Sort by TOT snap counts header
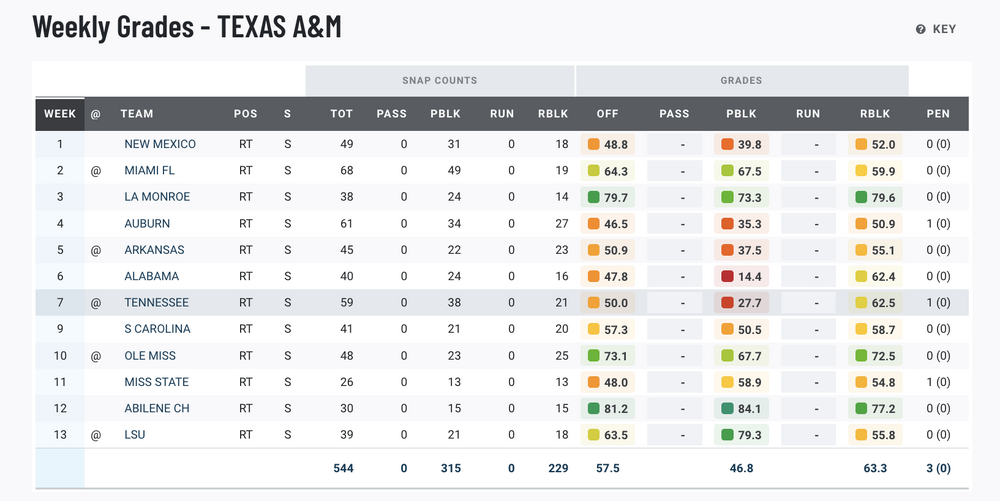Viewport: 1000px width, 501px height. point(341,114)
